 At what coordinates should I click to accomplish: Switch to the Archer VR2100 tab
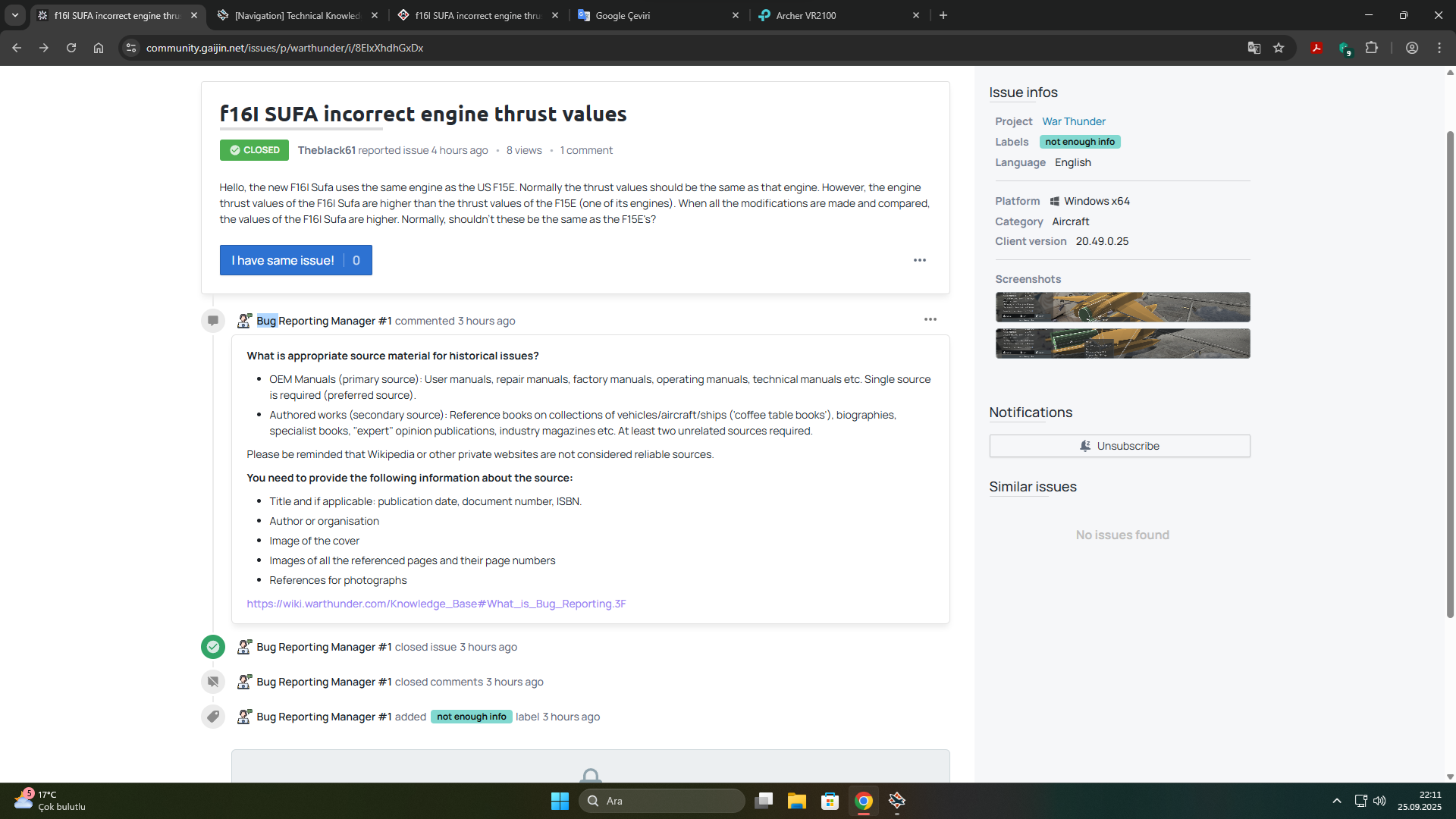[834, 15]
